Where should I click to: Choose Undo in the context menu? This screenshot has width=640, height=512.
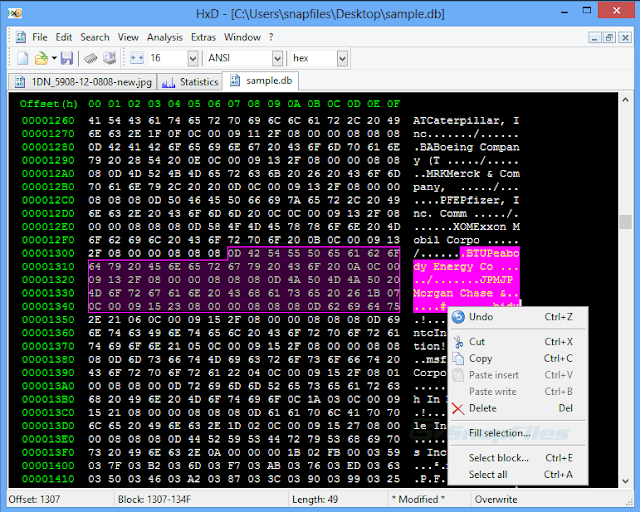pos(518,317)
